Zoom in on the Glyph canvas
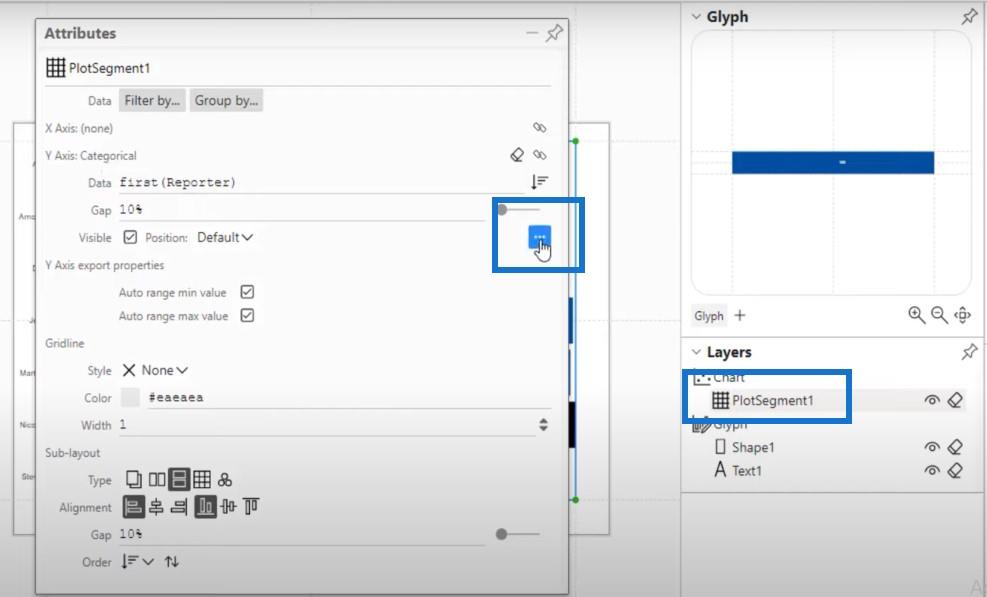Image resolution: width=987 pixels, height=597 pixels. (916, 315)
